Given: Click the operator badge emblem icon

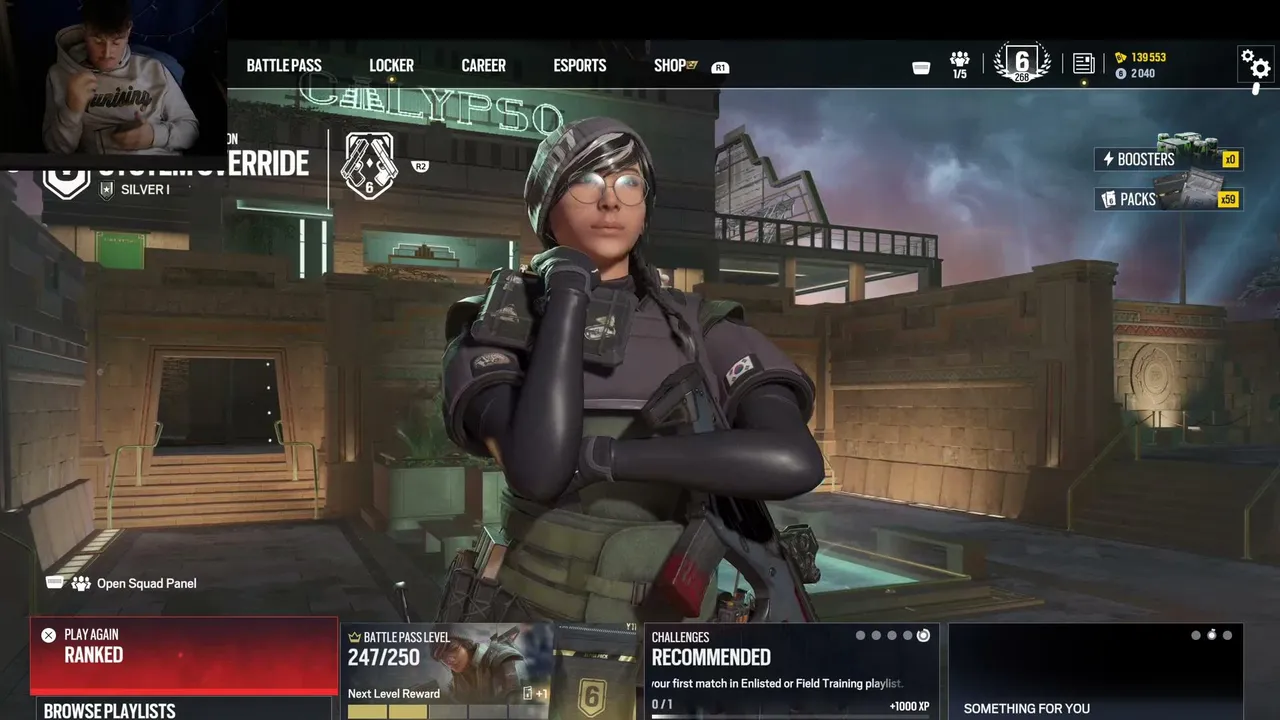Looking at the screenshot, I should tap(370, 164).
